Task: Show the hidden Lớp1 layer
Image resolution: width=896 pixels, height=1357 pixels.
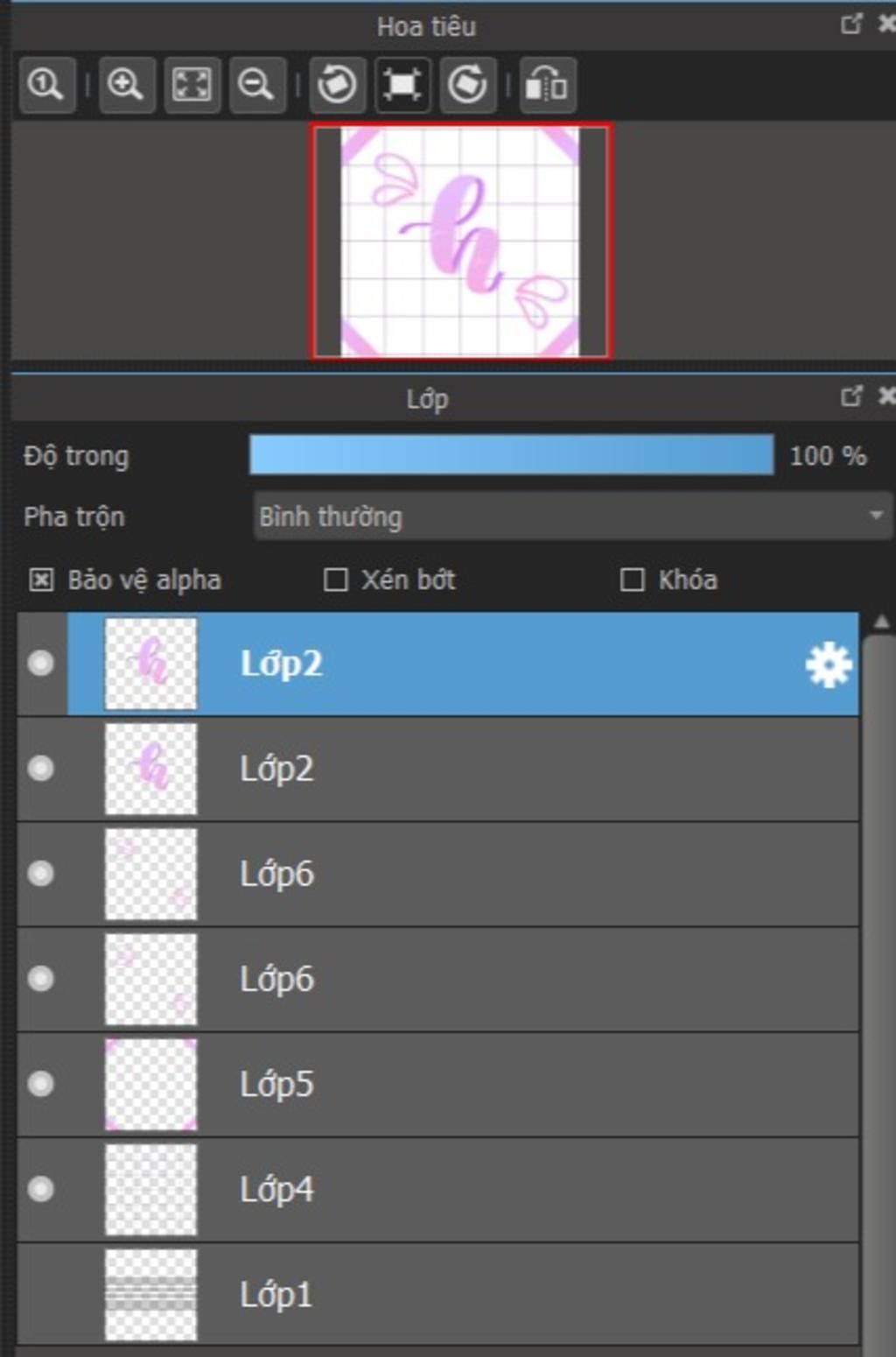Action: (x=40, y=1294)
